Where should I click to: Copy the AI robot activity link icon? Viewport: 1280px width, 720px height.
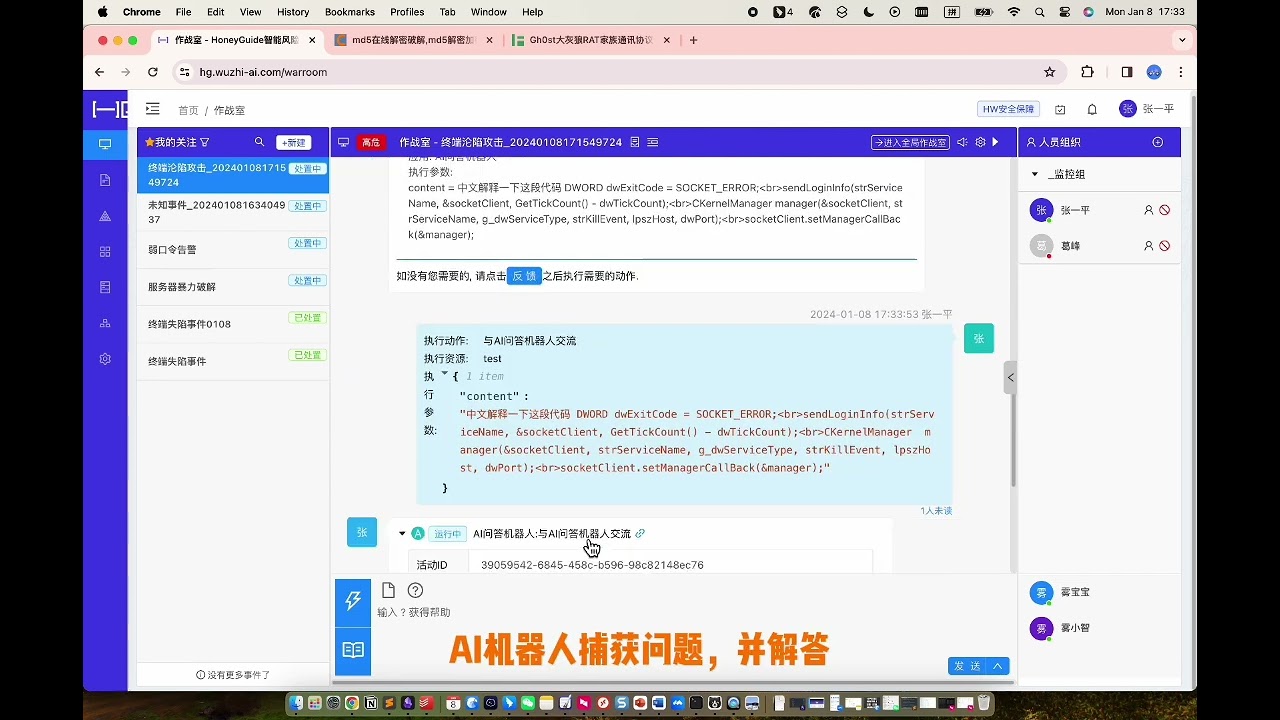(640, 533)
